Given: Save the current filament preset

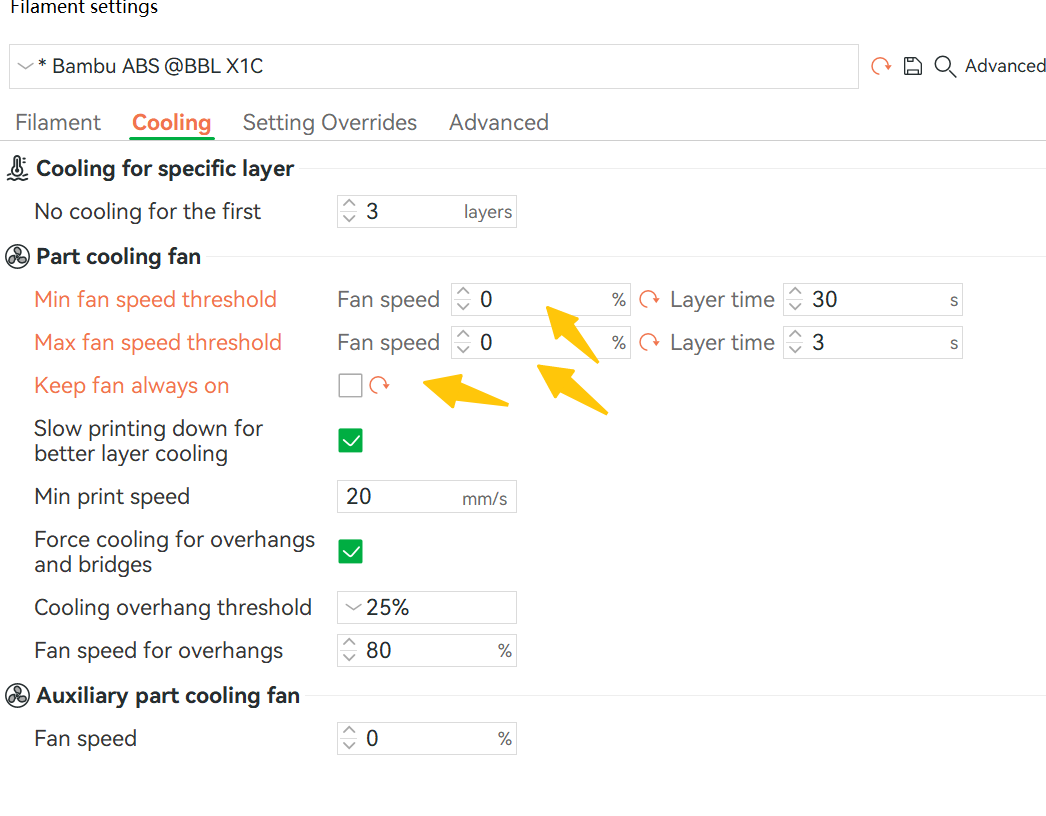Looking at the screenshot, I should tap(912, 66).
